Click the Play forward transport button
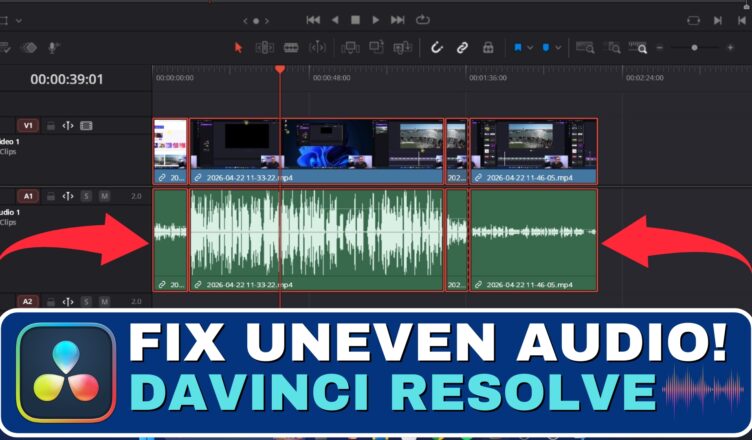752x440 pixels. click(376, 20)
